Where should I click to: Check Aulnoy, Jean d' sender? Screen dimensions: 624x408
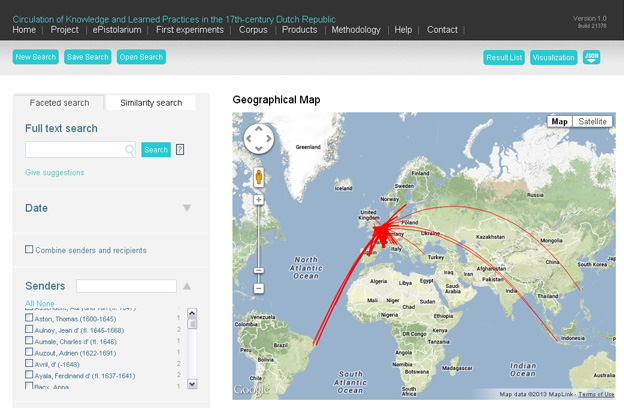[29, 329]
